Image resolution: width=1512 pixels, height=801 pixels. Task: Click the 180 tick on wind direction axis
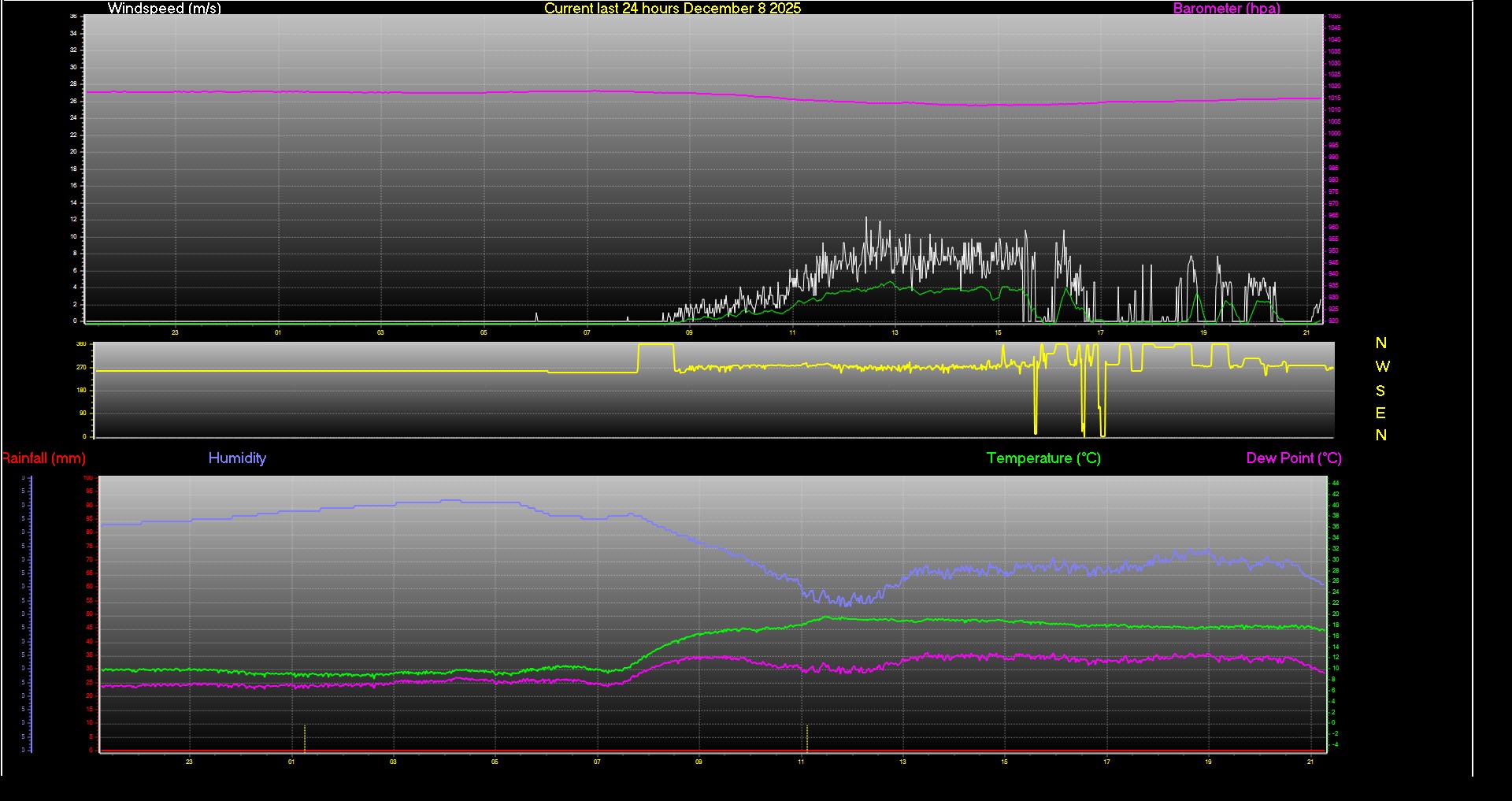pyautogui.click(x=81, y=391)
